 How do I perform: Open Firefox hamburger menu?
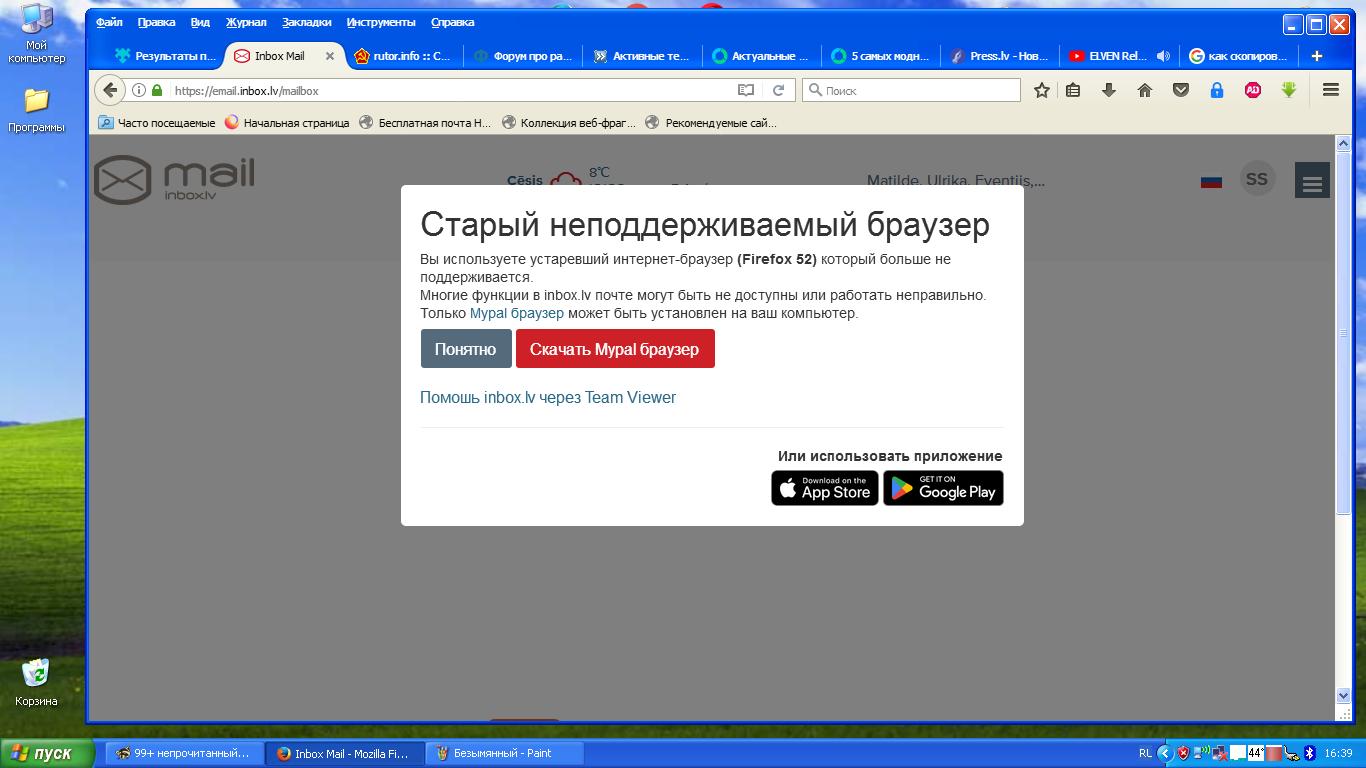[1331, 90]
